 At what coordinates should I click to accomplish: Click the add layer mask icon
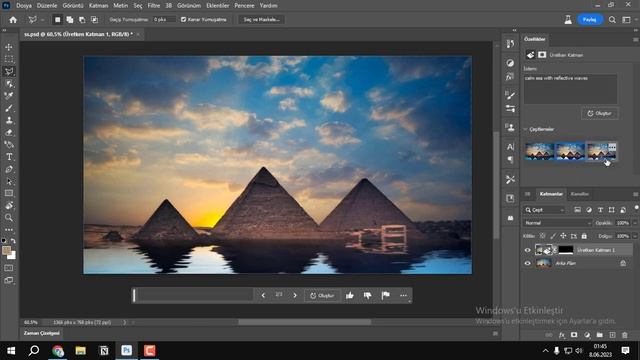point(574,335)
